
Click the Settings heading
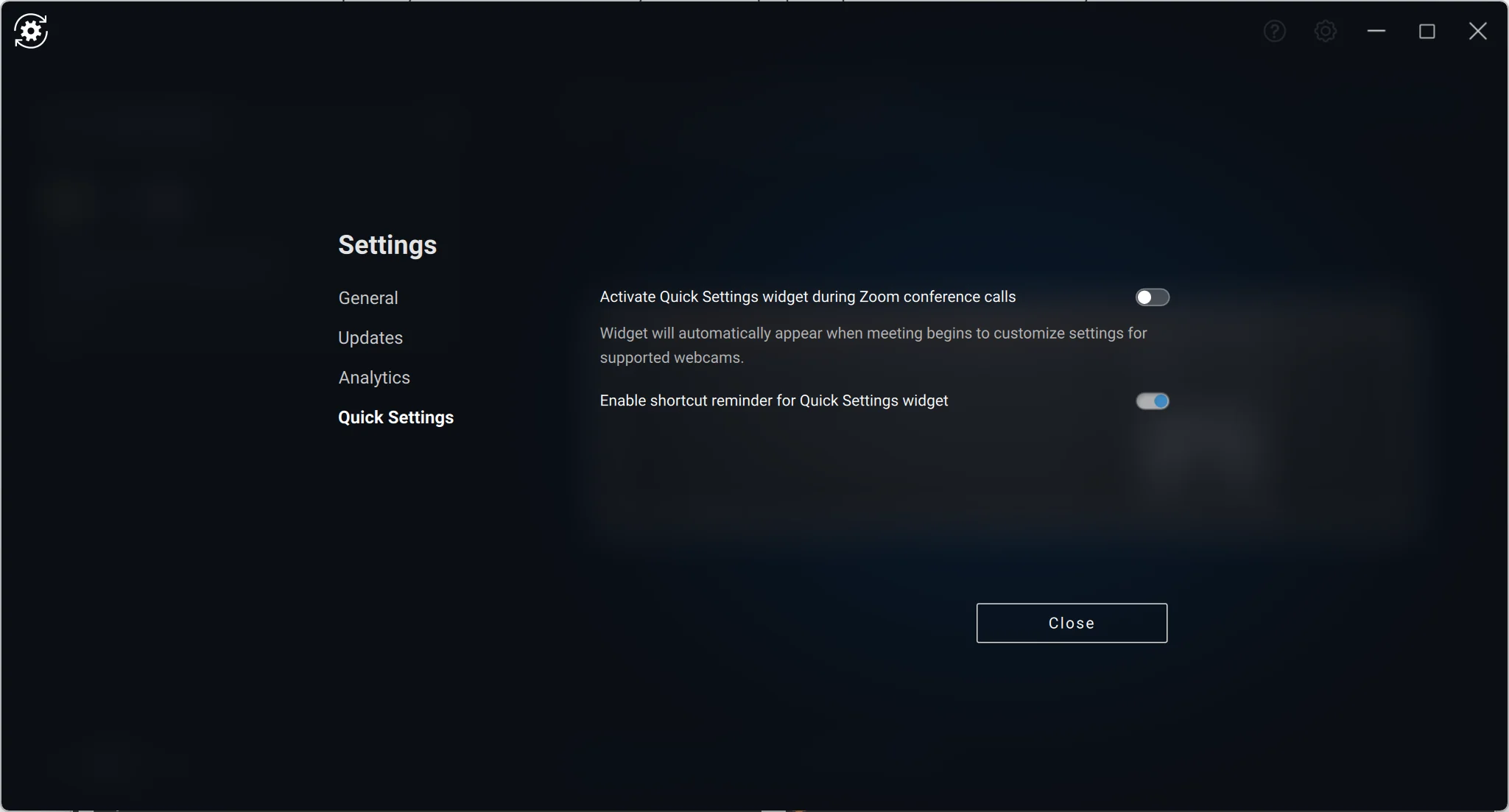click(x=387, y=245)
